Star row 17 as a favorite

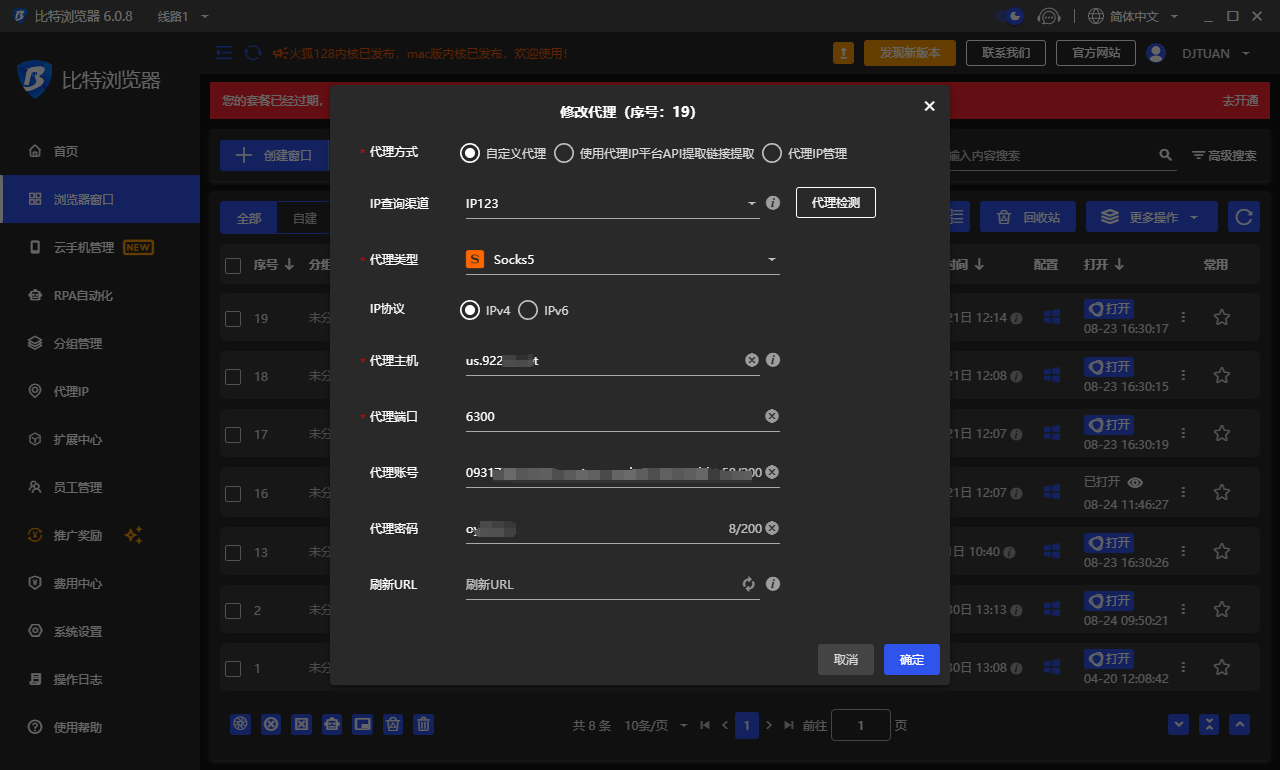(x=1221, y=434)
